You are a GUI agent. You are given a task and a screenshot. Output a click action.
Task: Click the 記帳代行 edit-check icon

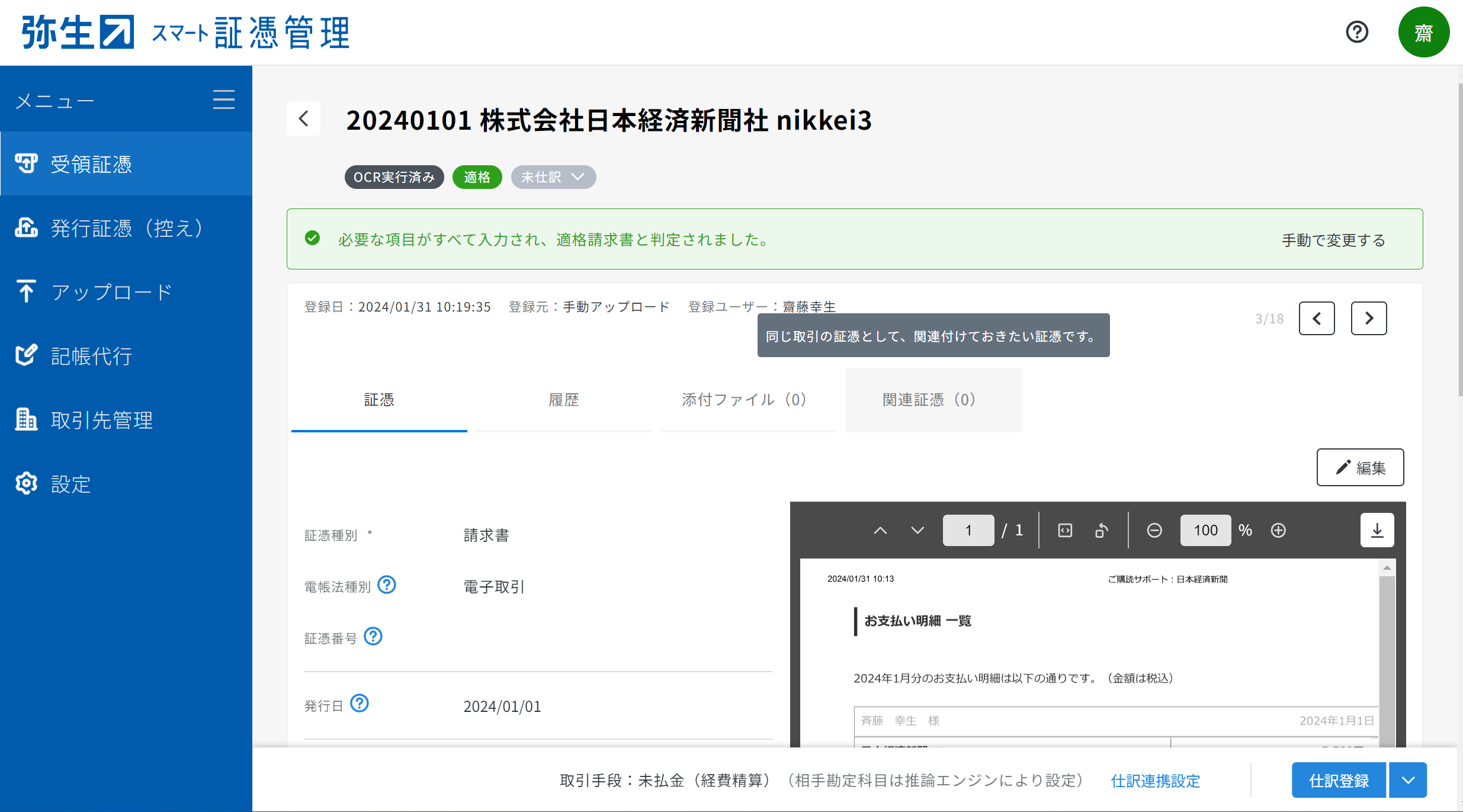26,355
